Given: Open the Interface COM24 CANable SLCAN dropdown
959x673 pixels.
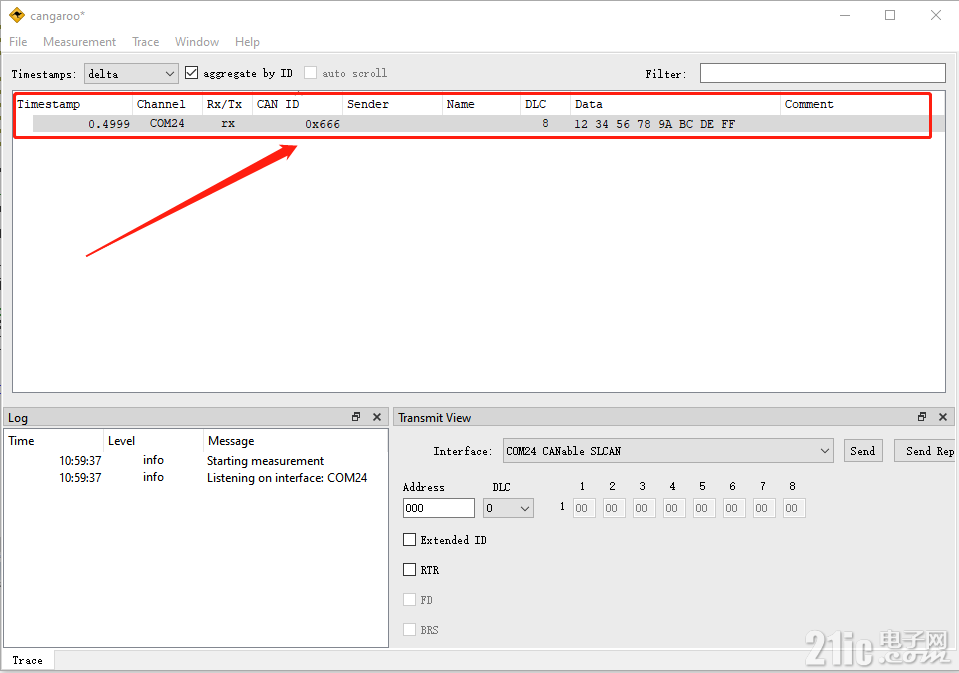Looking at the screenshot, I should [668, 451].
